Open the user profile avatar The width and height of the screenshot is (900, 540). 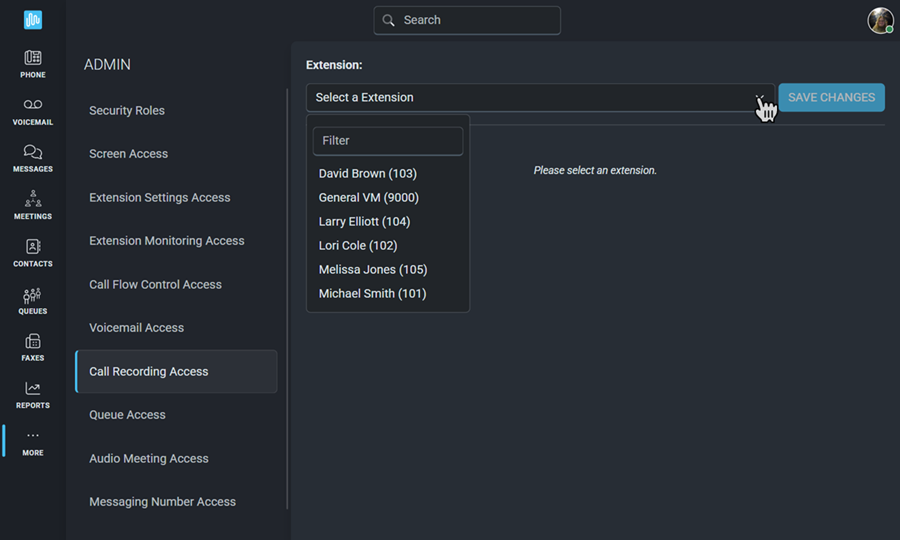coord(880,21)
